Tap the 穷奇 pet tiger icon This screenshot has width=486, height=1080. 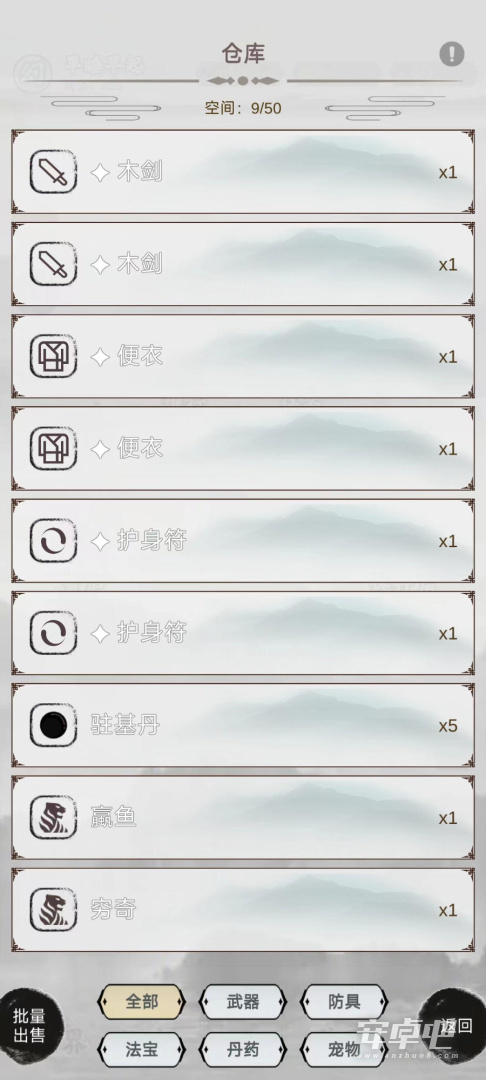click(x=53, y=910)
